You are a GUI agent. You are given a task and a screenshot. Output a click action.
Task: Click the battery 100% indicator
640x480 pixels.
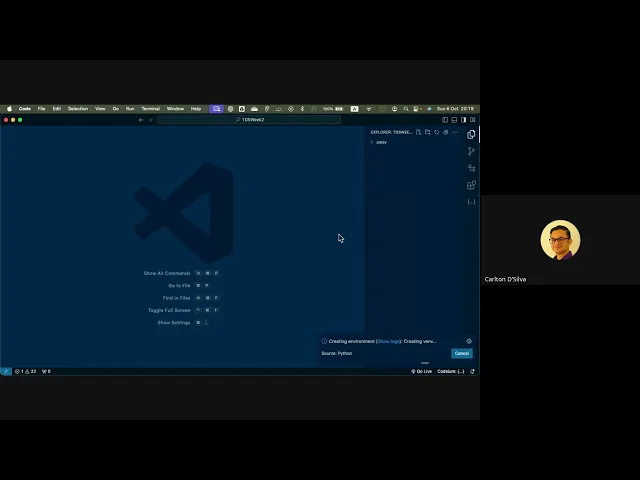click(x=333, y=109)
